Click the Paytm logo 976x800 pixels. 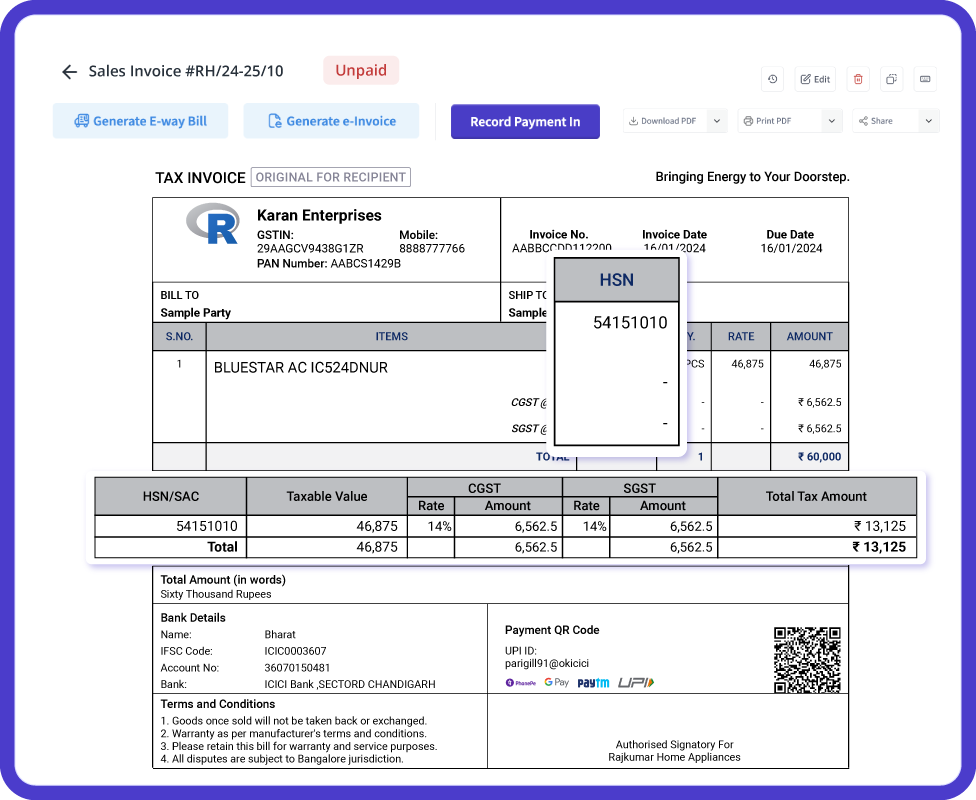click(593, 683)
